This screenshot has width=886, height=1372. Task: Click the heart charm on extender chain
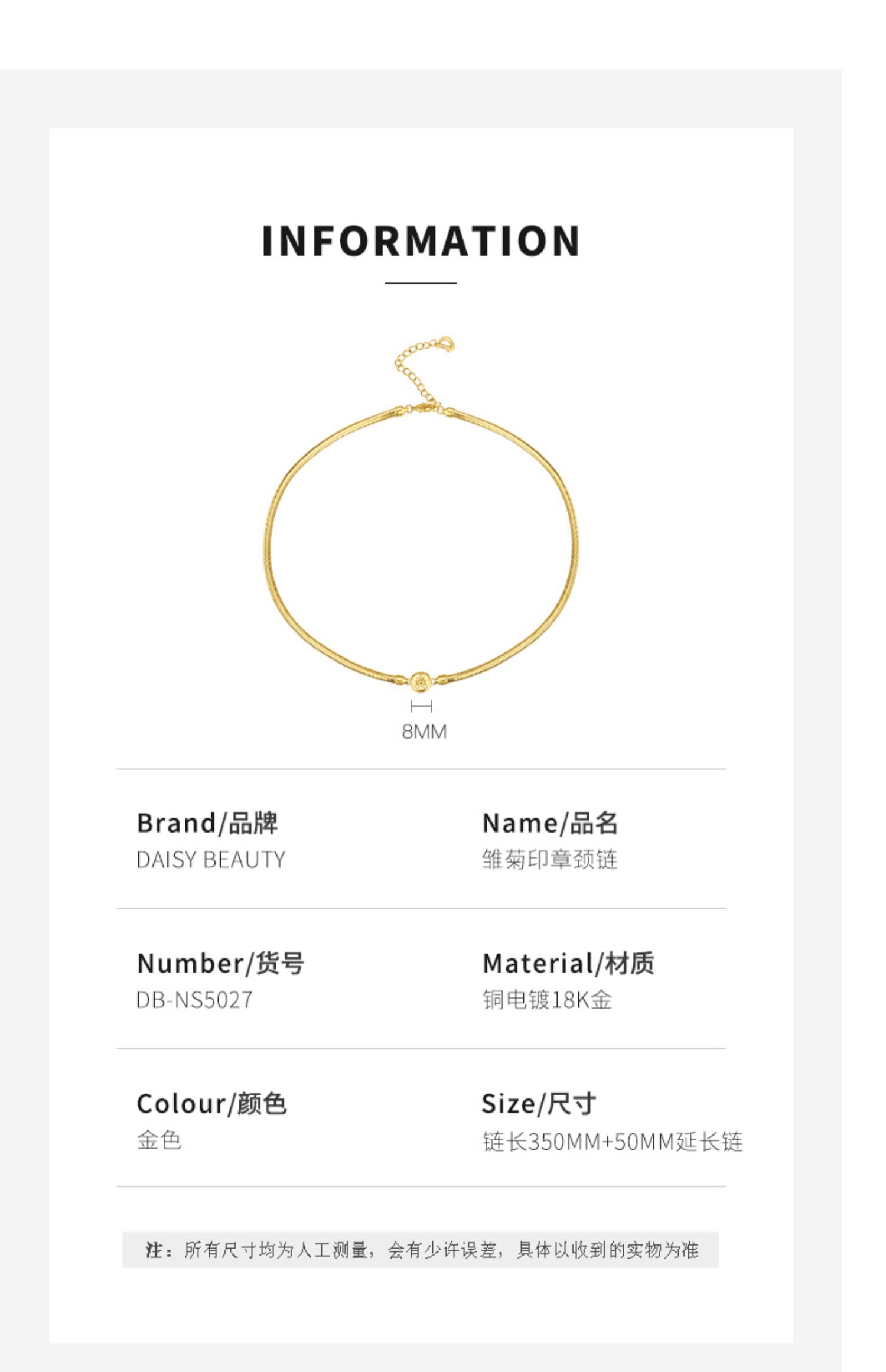click(x=447, y=343)
